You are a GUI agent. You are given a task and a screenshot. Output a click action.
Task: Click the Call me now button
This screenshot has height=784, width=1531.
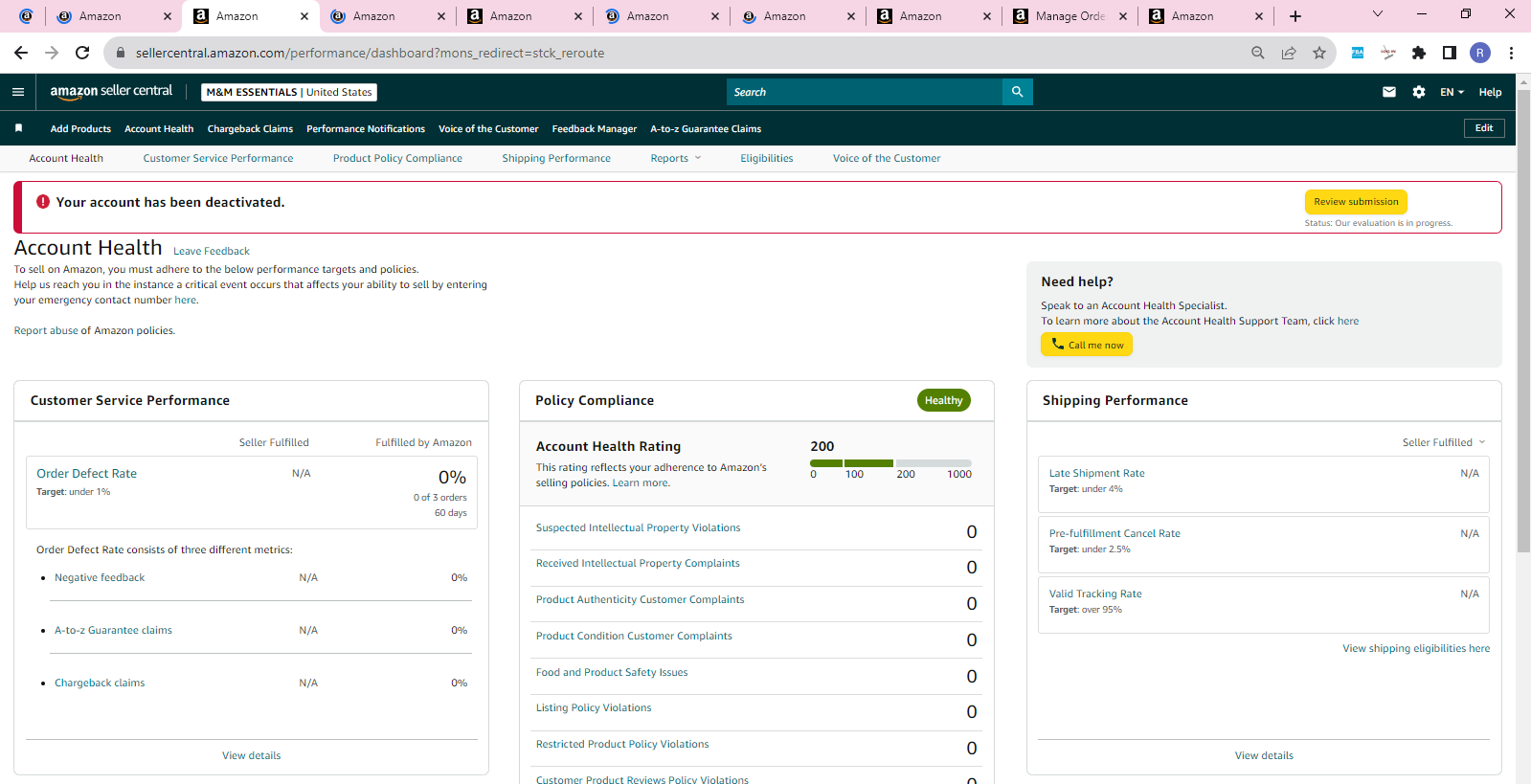tap(1087, 345)
